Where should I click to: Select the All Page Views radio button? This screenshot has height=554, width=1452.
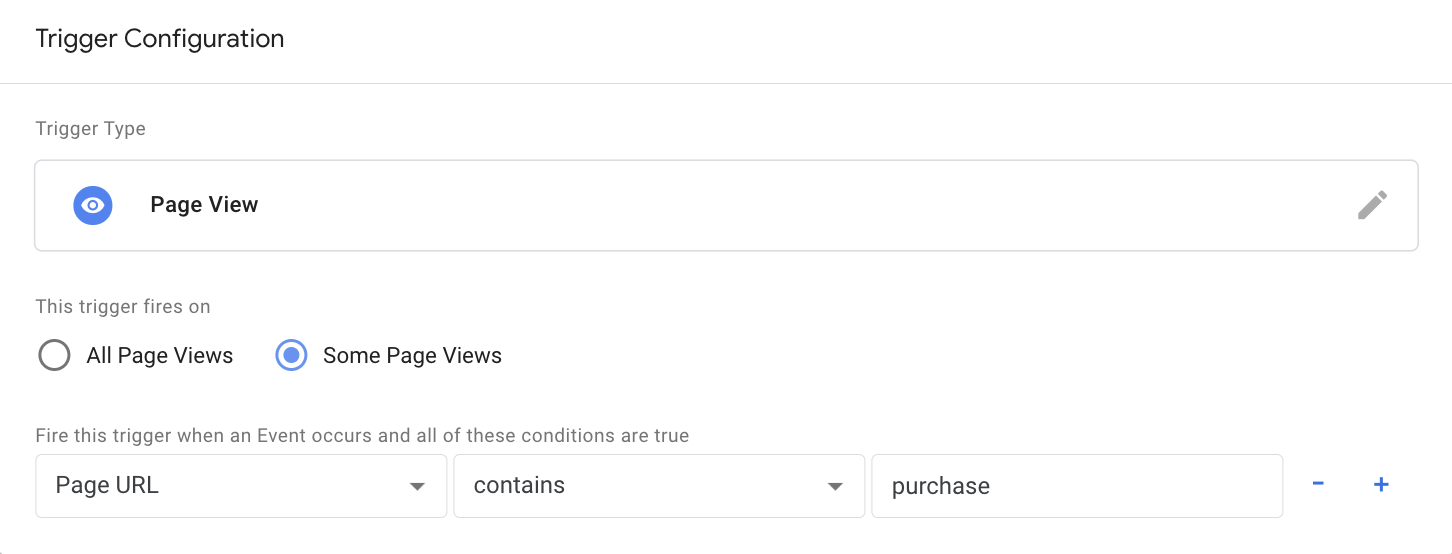click(x=54, y=355)
